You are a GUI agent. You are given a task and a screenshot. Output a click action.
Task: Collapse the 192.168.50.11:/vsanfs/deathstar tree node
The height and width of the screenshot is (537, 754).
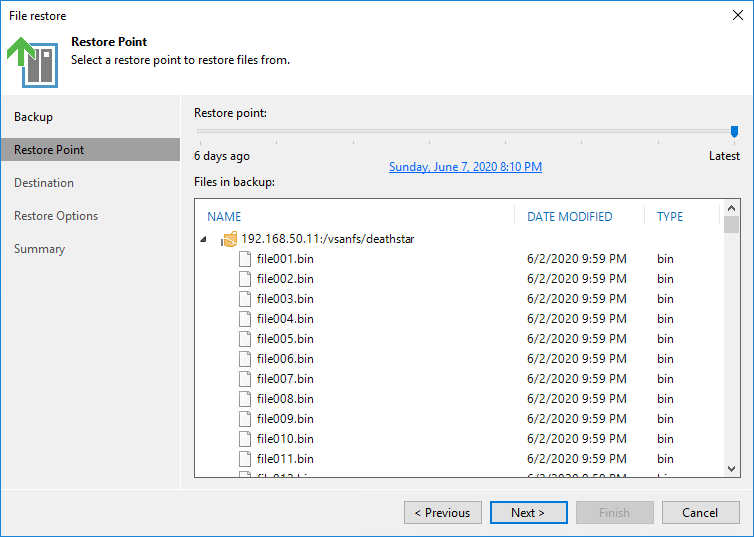click(203, 239)
